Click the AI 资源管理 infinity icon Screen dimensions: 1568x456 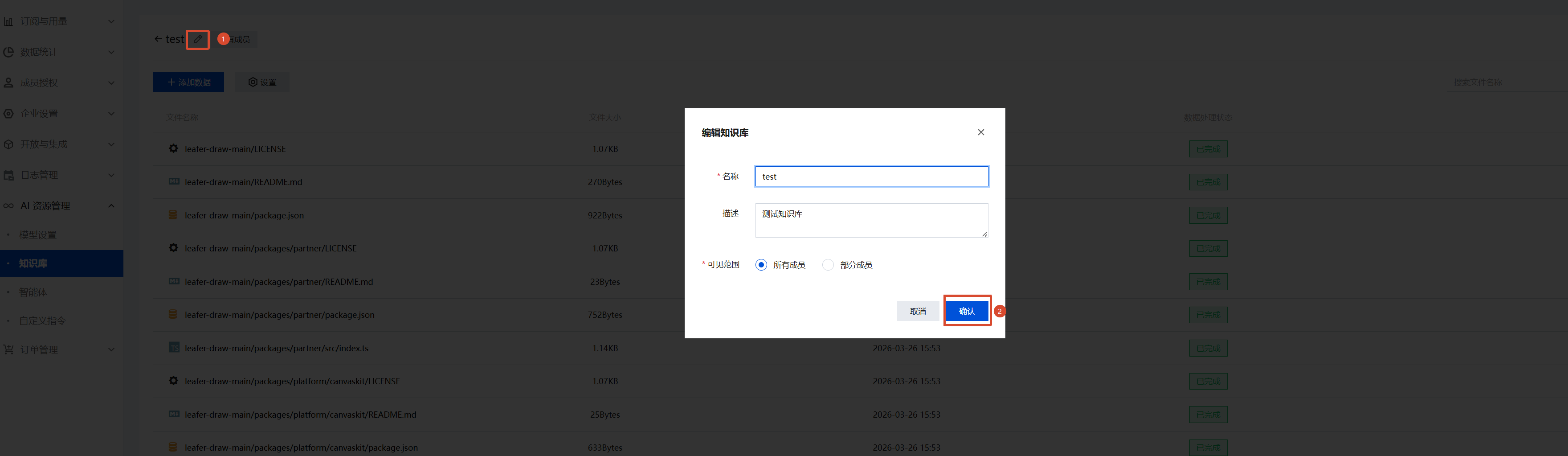tap(8, 206)
